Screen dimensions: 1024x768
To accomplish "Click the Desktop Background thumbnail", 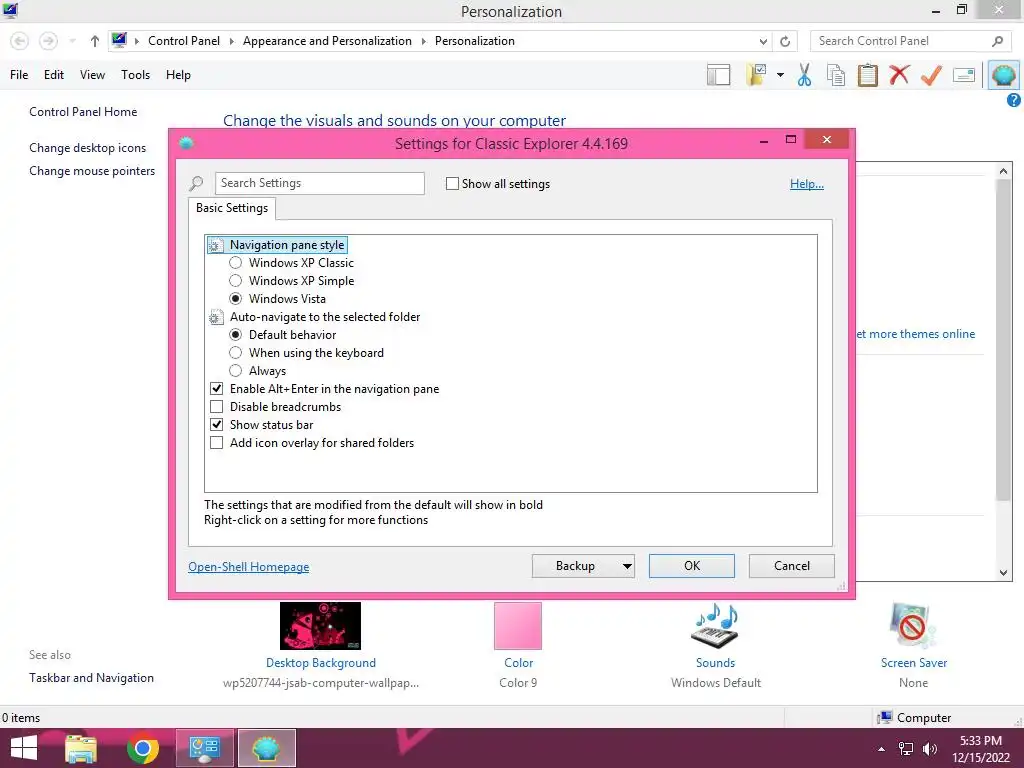I will 320,626.
